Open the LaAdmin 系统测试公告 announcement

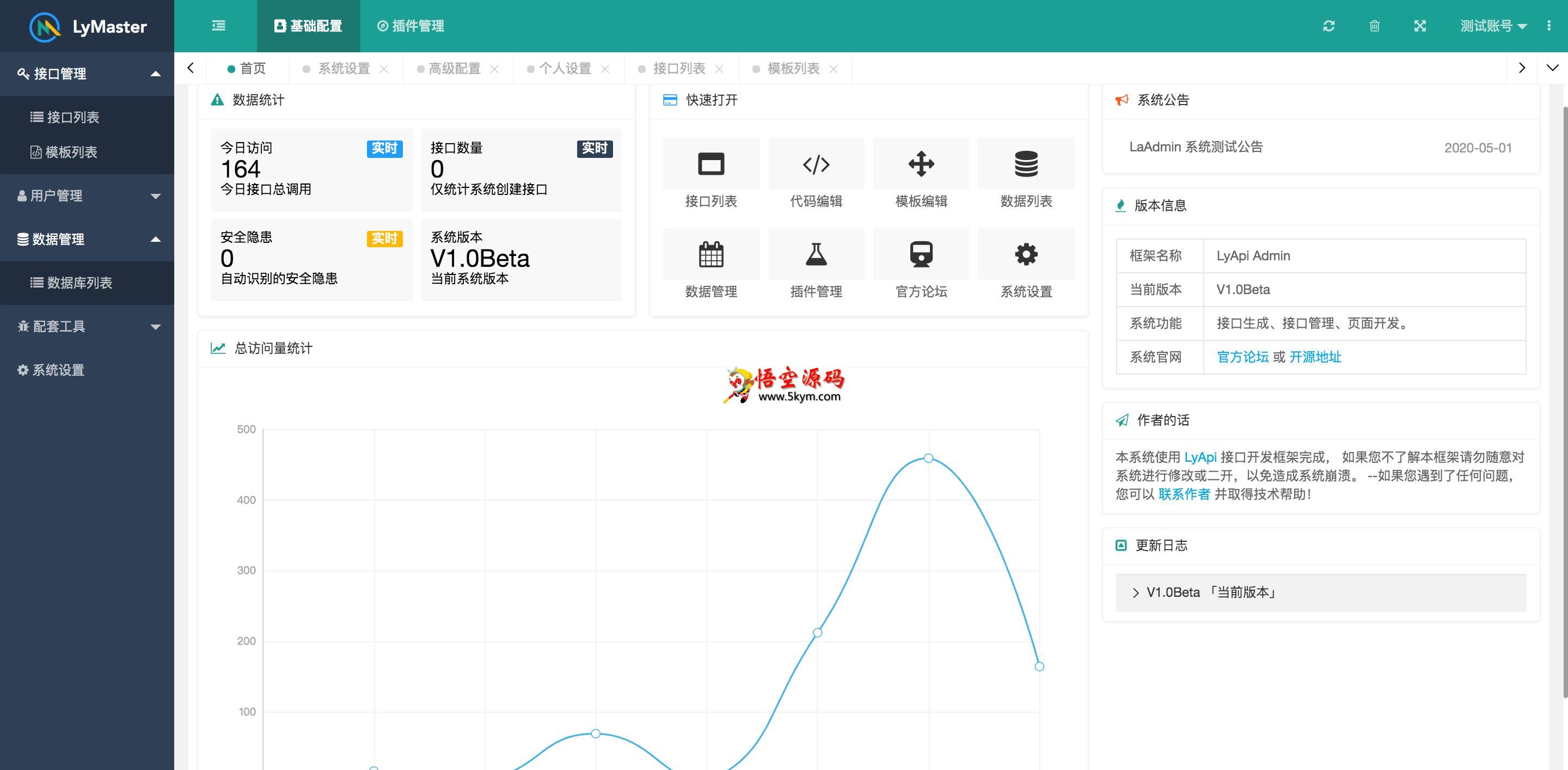tap(1196, 146)
